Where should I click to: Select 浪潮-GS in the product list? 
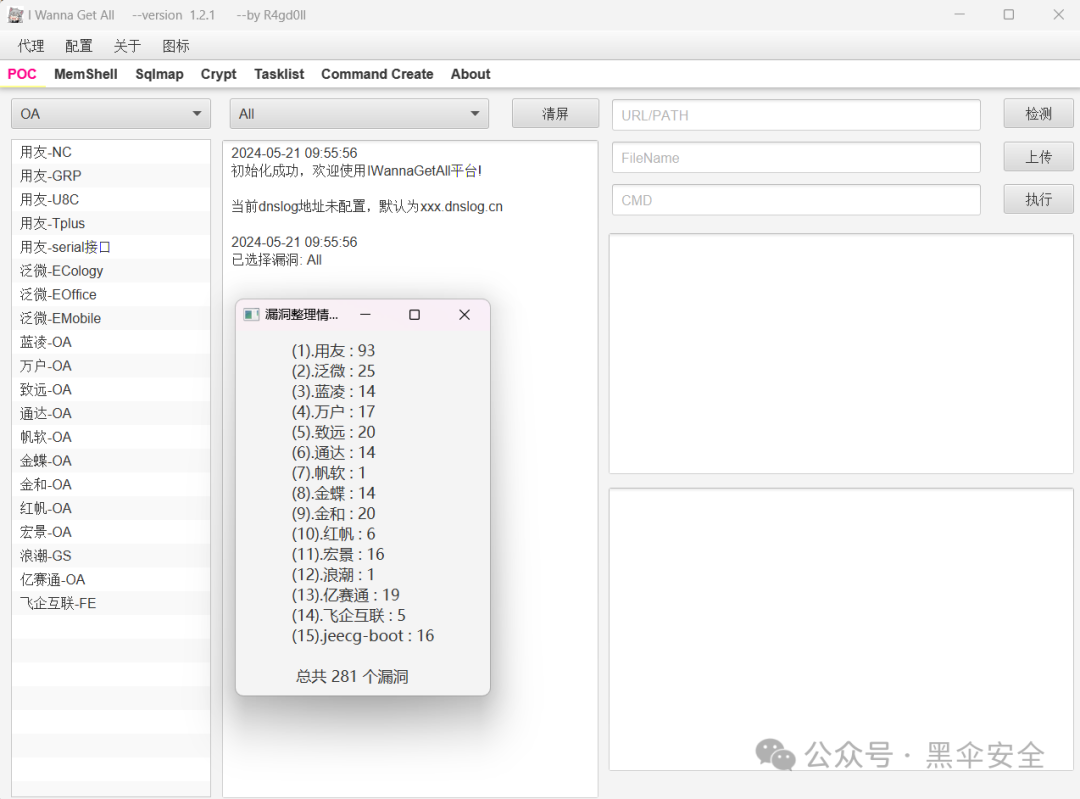(111, 556)
